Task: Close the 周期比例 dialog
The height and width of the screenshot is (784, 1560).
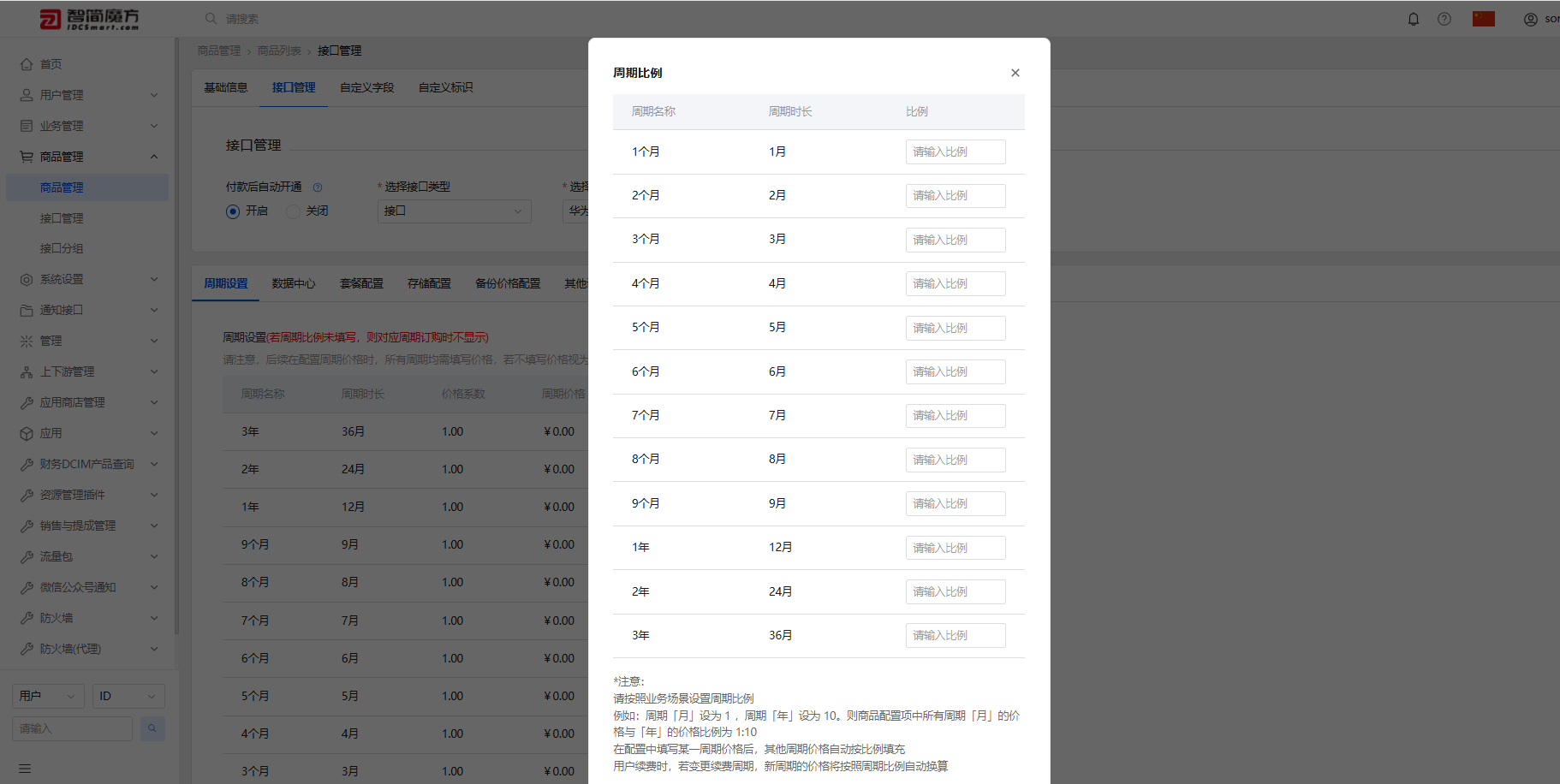Action: click(x=1015, y=73)
